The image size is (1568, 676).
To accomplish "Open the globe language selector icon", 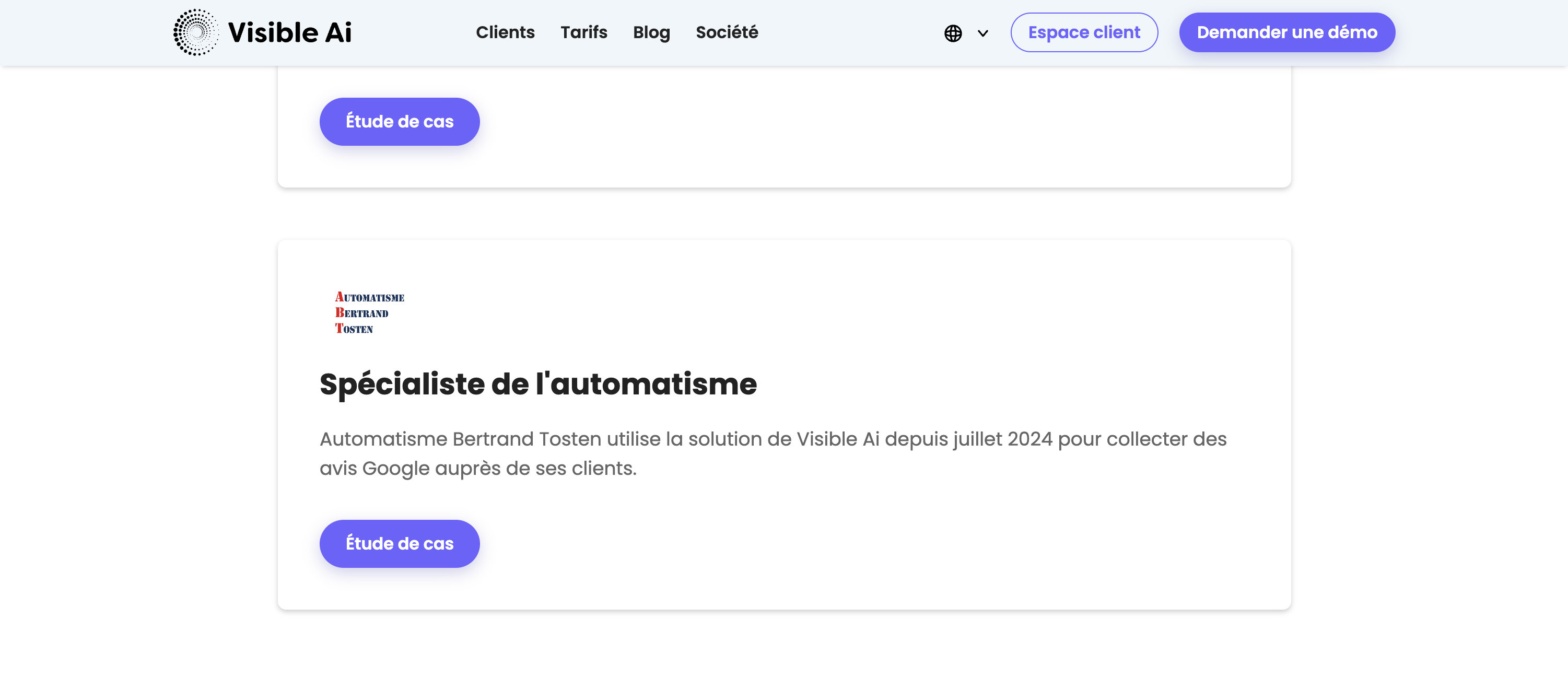I will point(953,33).
